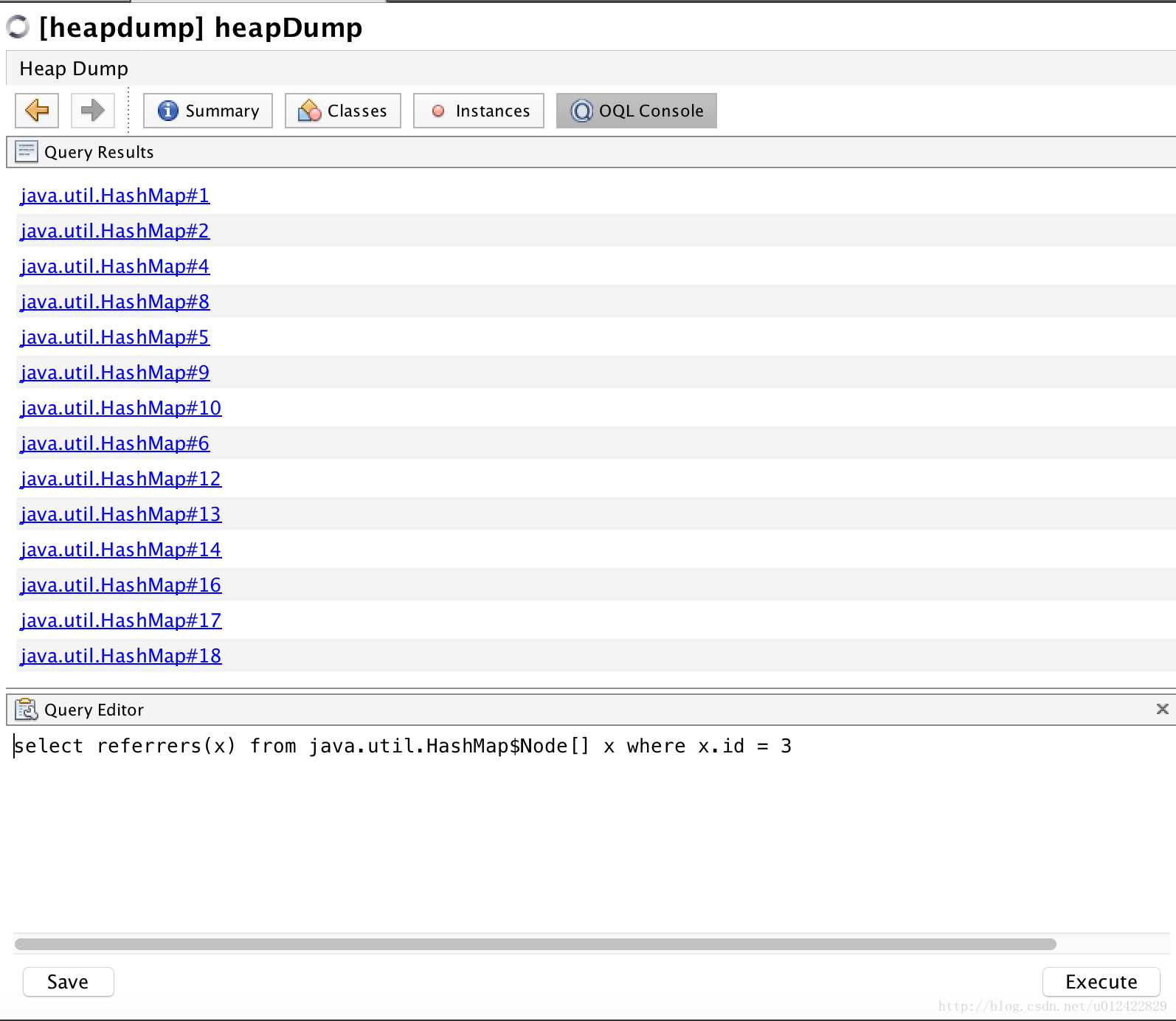Click the forward arrow navigation icon
Image resolution: width=1176 pixels, height=1021 pixels.
point(93,111)
